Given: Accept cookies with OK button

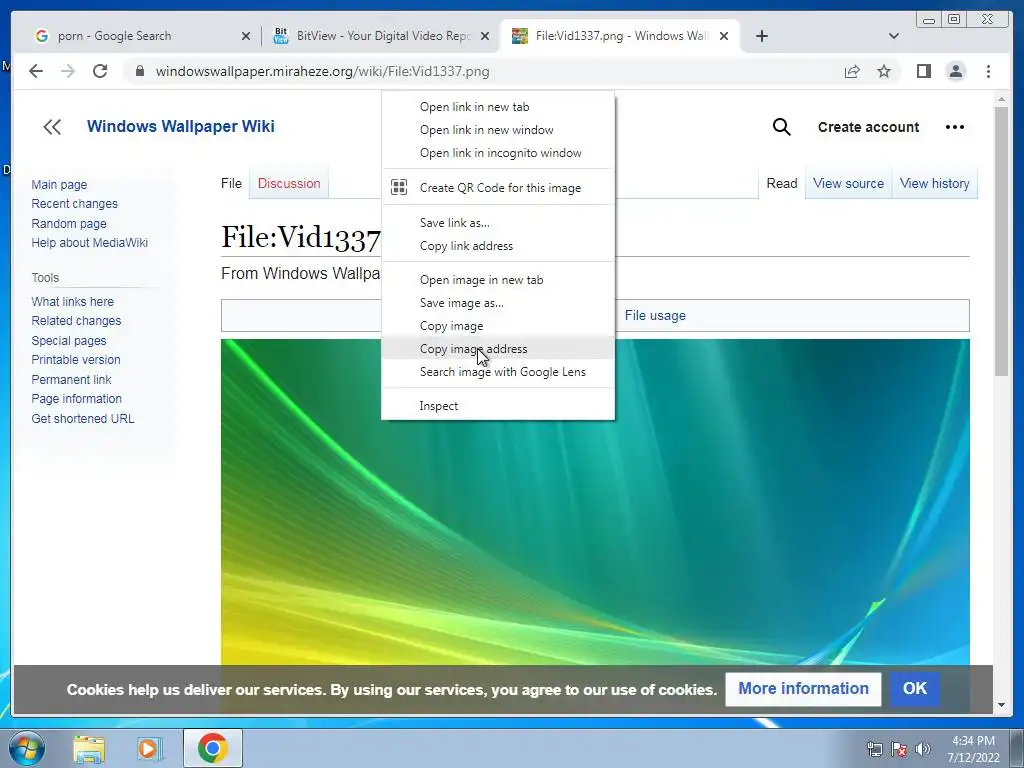Looking at the screenshot, I should point(914,689).
